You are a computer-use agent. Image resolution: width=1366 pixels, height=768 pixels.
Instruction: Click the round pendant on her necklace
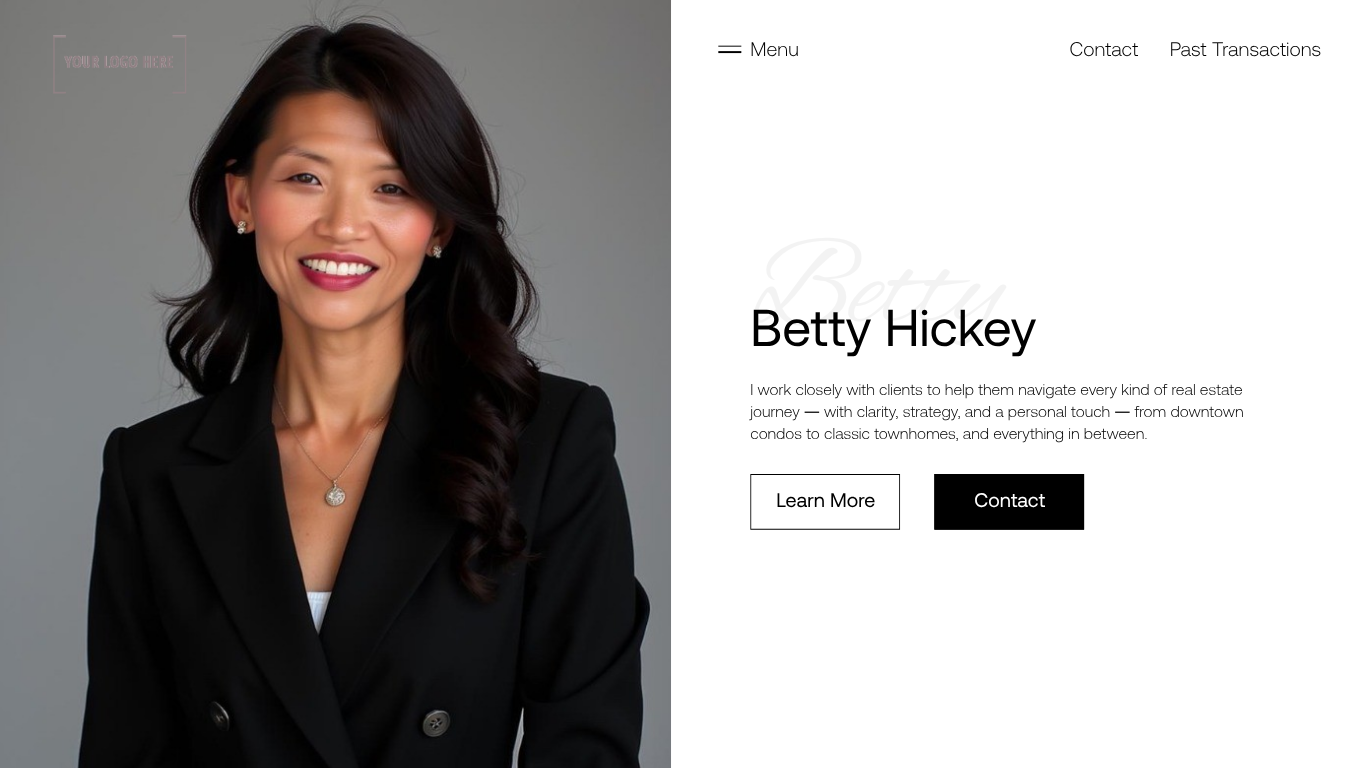point(335,494)
